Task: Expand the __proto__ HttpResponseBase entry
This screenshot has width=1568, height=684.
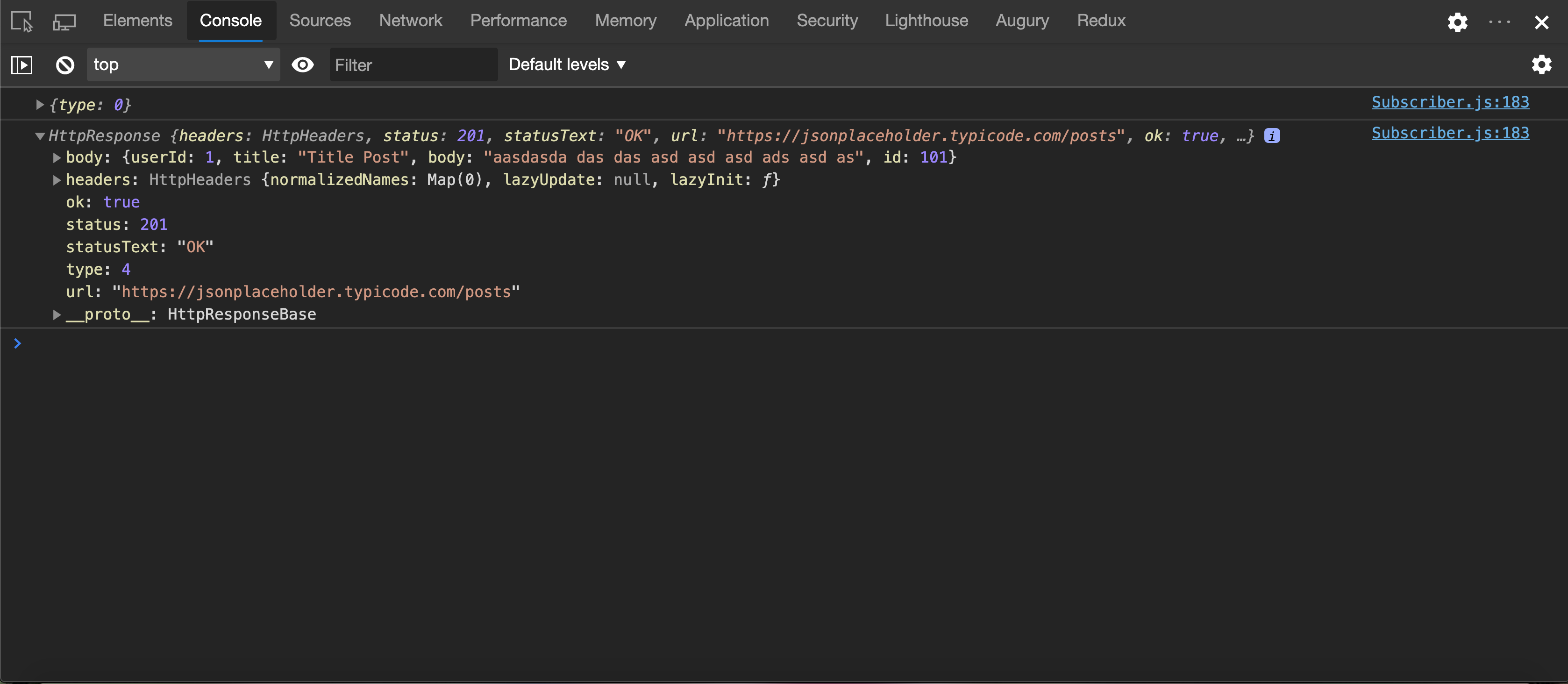Action: click(x=57, y=314)
